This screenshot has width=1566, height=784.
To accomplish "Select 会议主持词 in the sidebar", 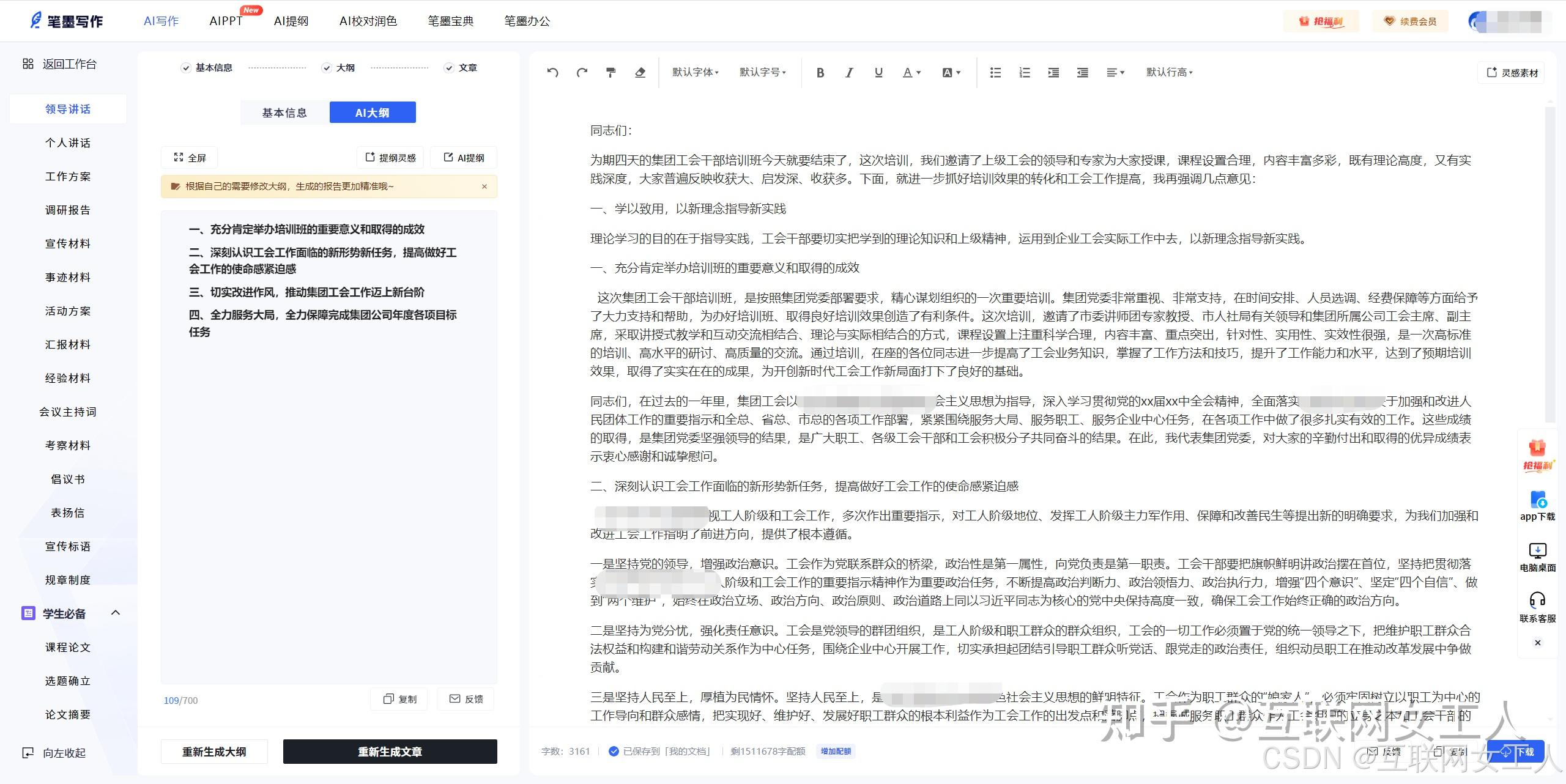I will (x=68, y=412).
